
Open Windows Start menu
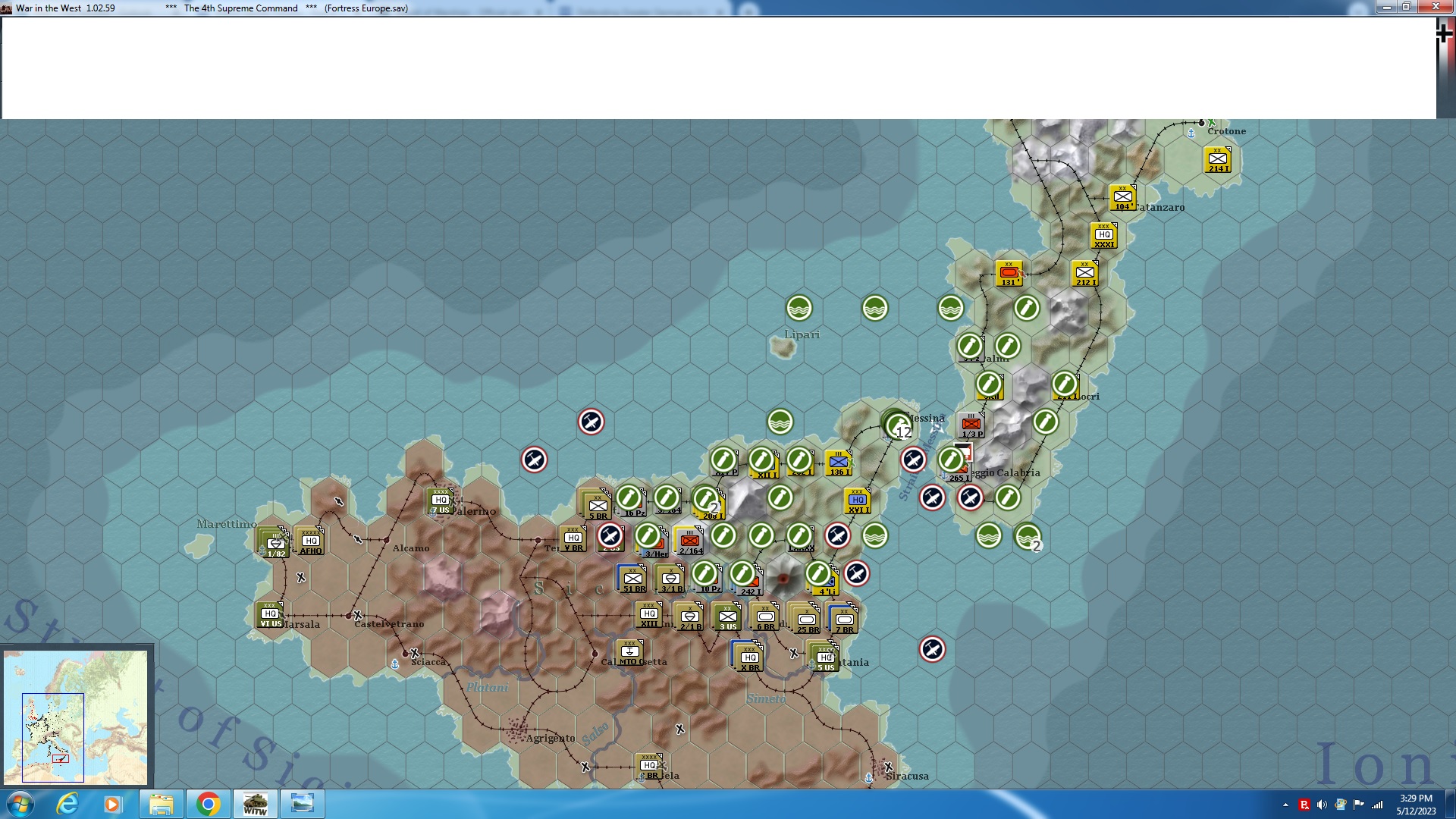coord(20,804)
